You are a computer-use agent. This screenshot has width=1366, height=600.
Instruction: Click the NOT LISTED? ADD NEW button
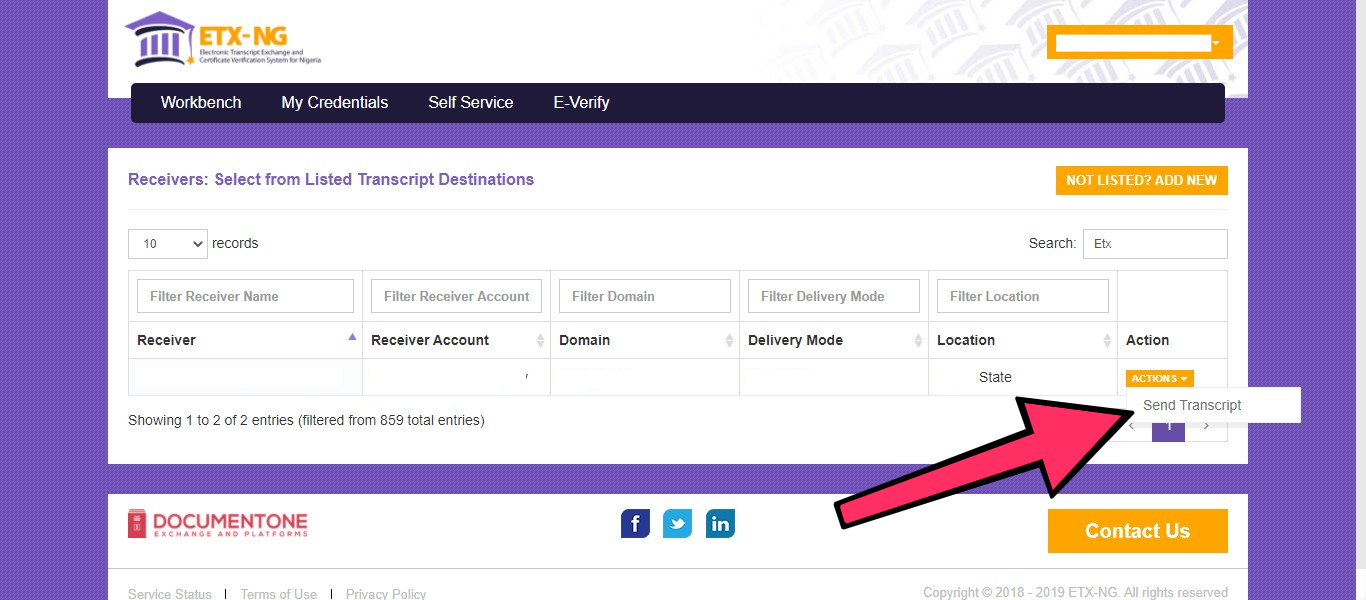coord(1141,180)
